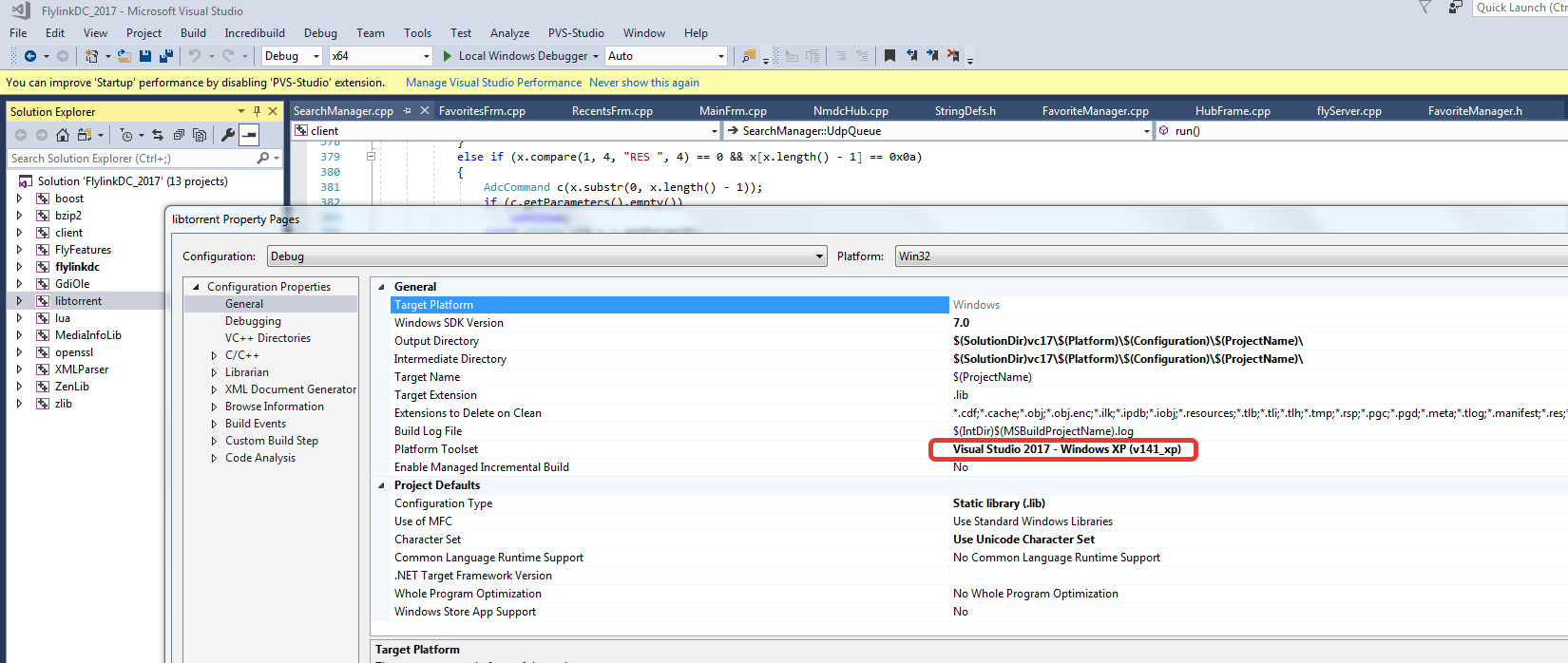This screenshot has height=663, width=1568.
Task: Select the MediaInfoLib project
Action: (88, 335)
